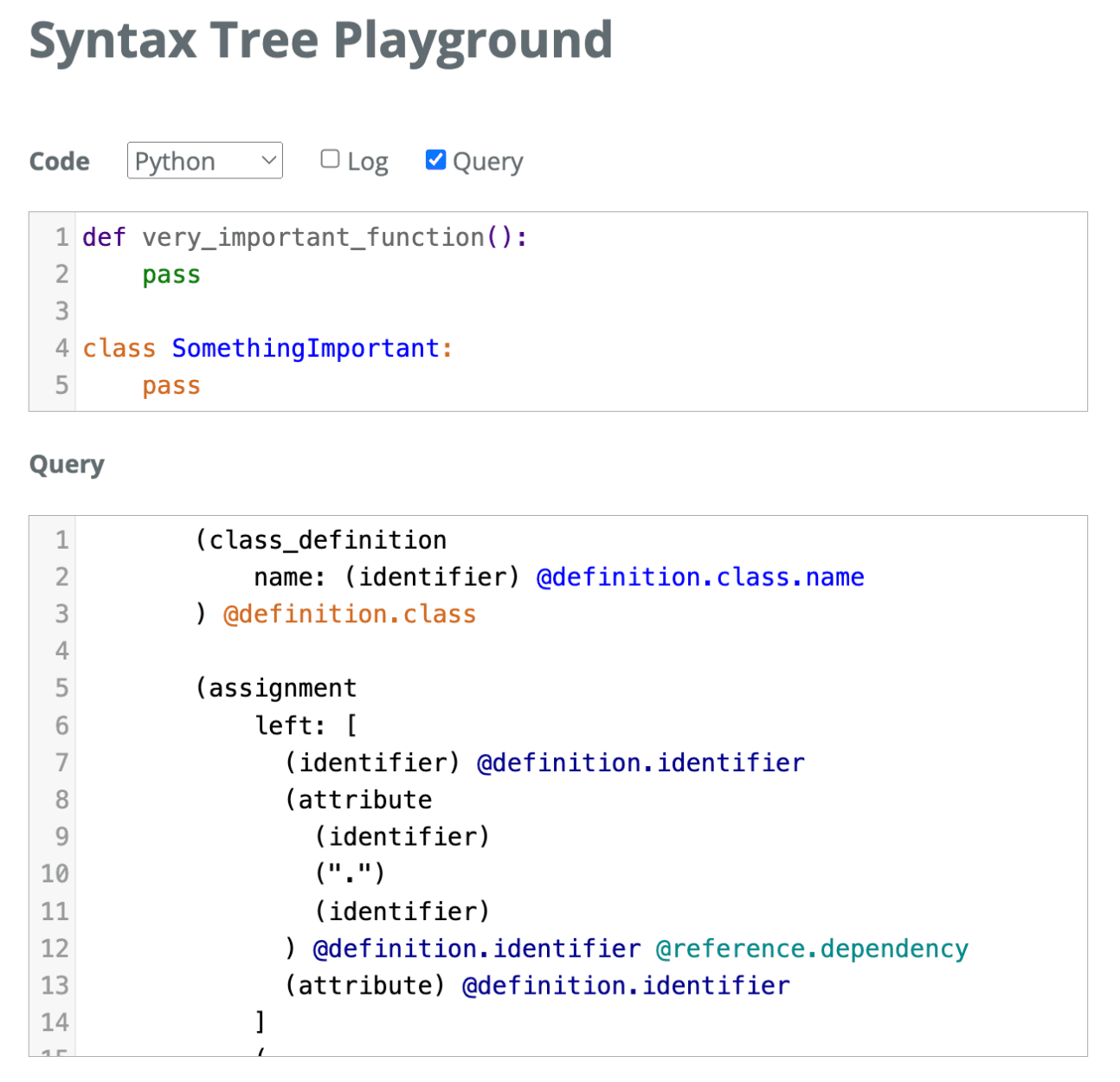Screen dimensions: 1120x1082
Task: Enable the Log checkbox
Action: click(x=330, y=159)
